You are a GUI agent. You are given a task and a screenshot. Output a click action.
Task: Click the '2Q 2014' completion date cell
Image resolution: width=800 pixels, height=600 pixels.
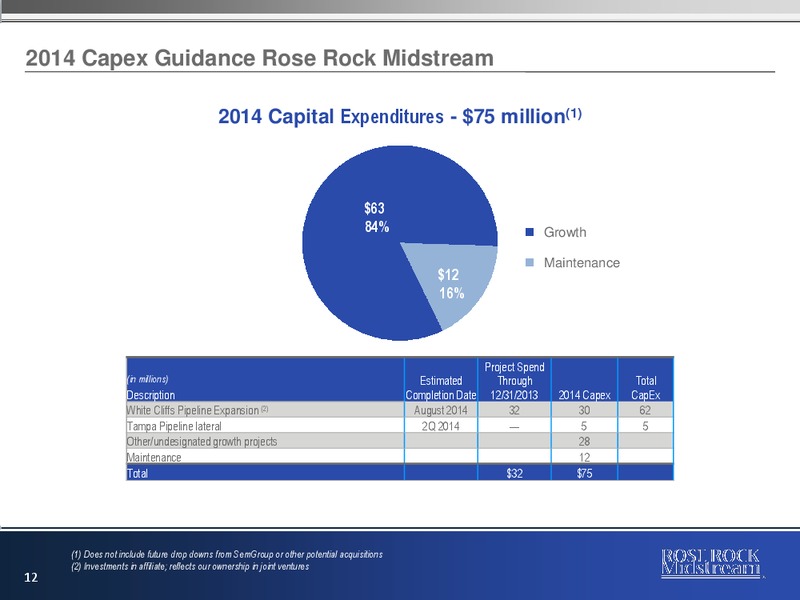(x=441, y=426)
